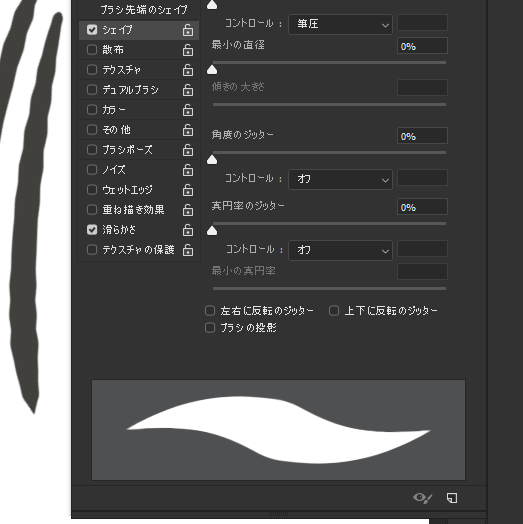Click the lock icon beside ノイズ
Viewport: 523px width, 524px height.
click(x=188, y=170)
